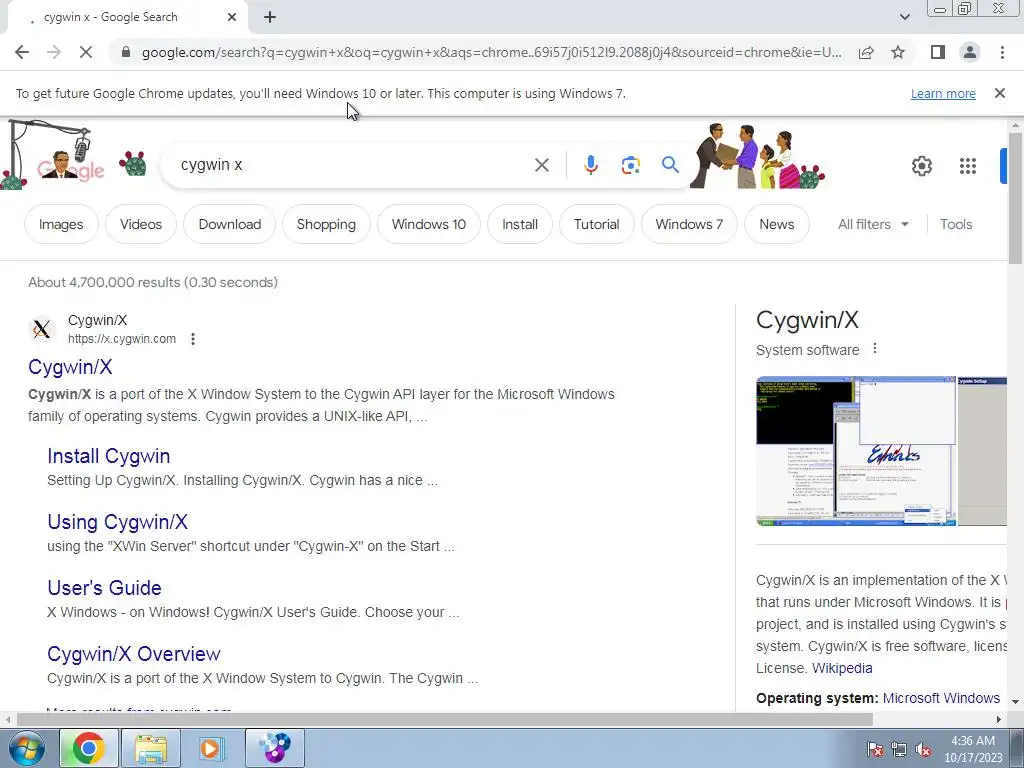
Task: Click into the search input field
Action: (x=353, y=165)
